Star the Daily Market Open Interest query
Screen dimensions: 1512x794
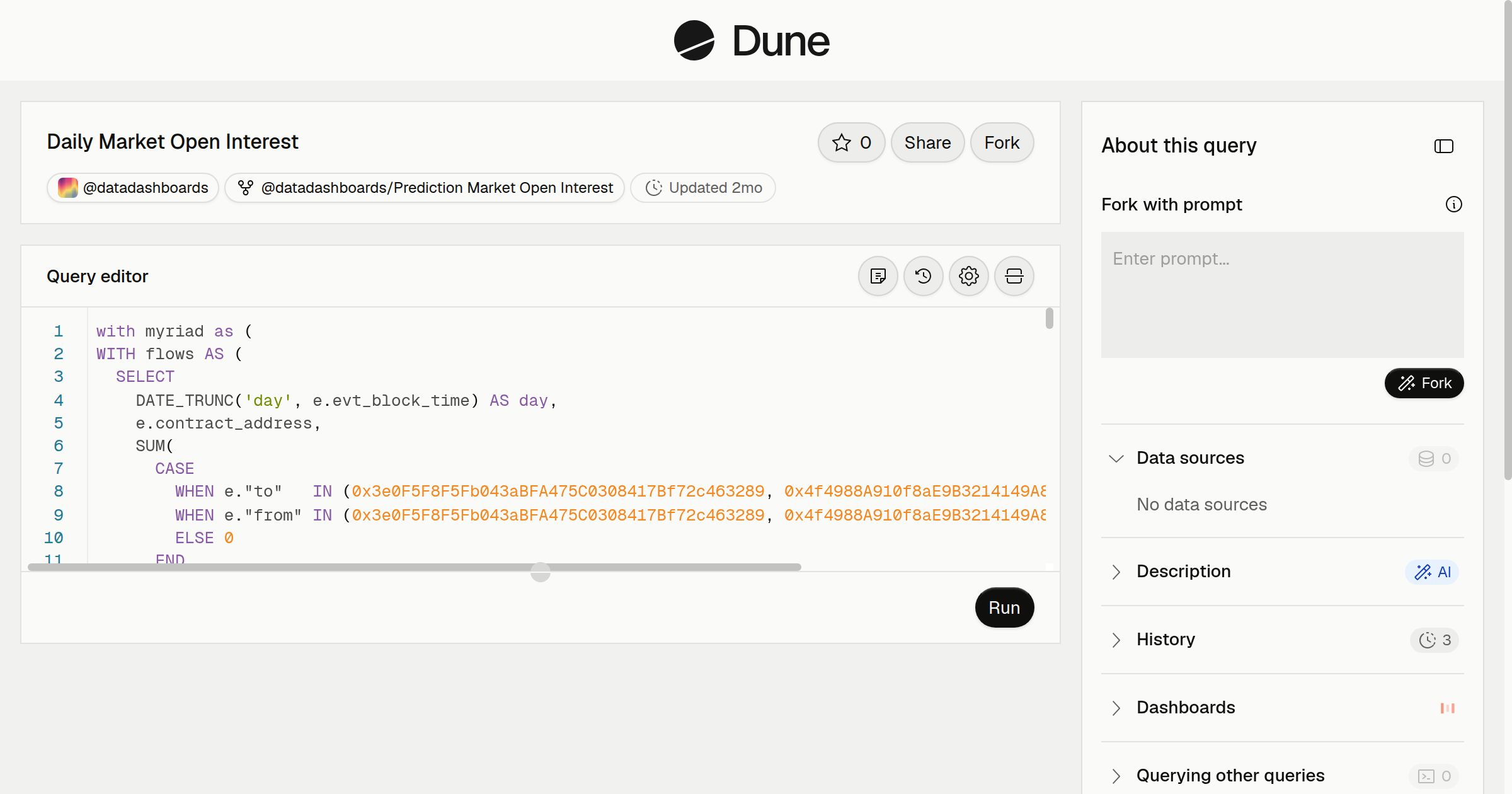pos(851,142)
